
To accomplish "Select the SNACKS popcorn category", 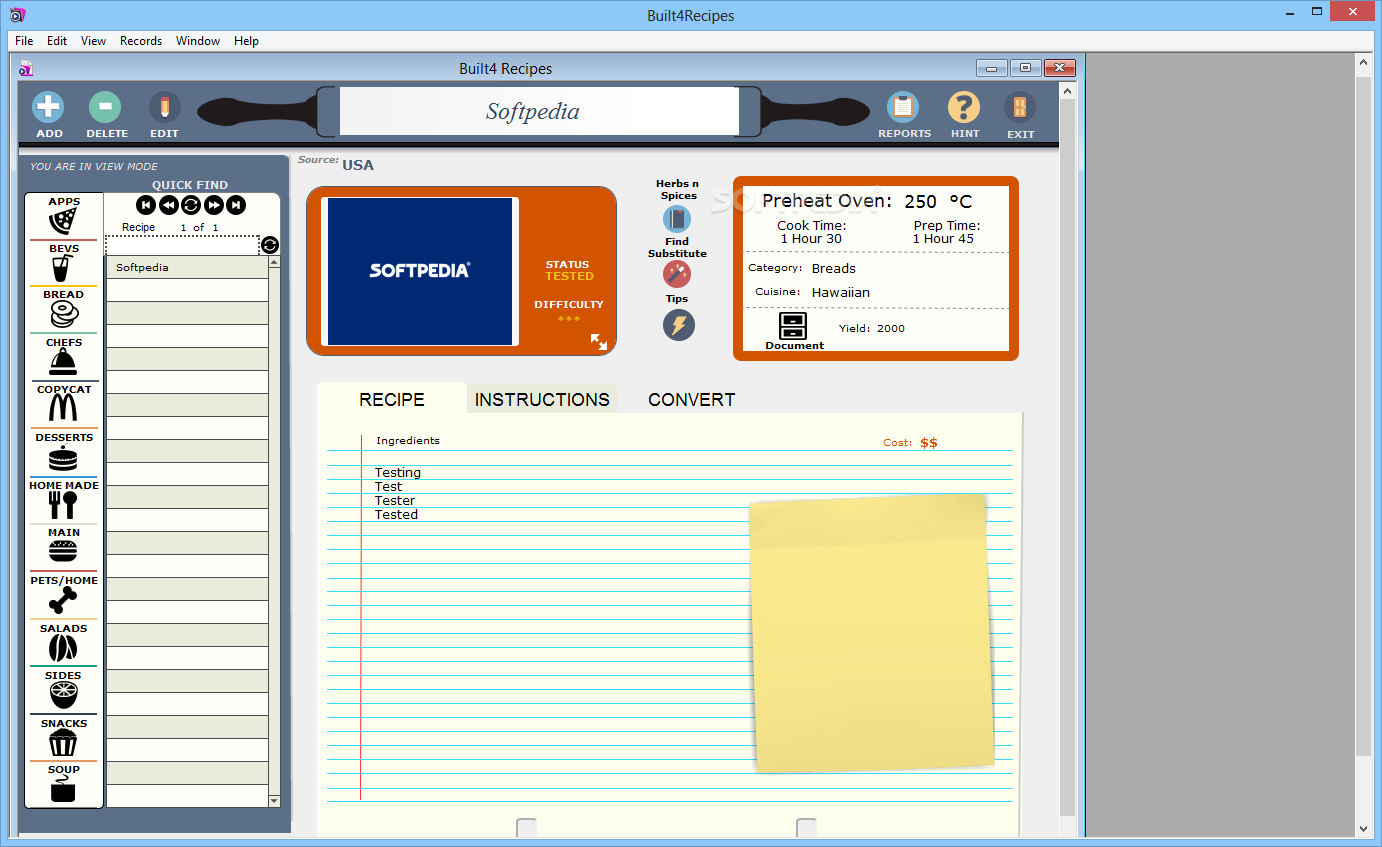I will (64, 743).
